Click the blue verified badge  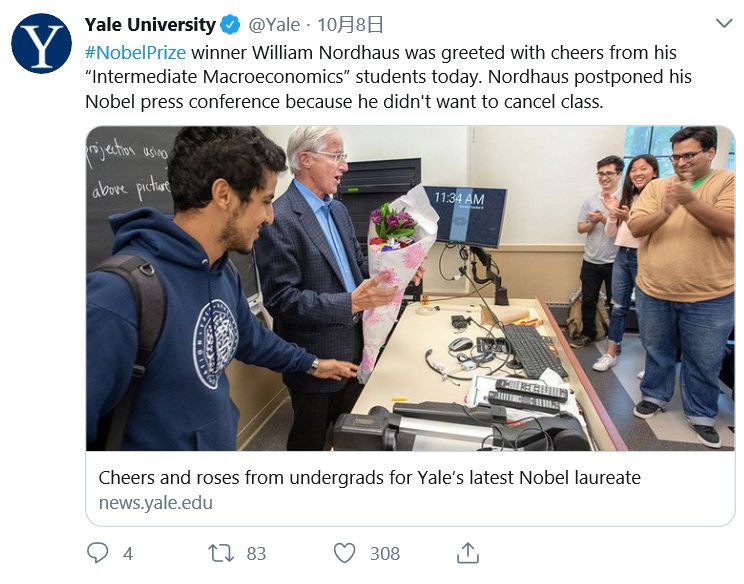(231, 25)
